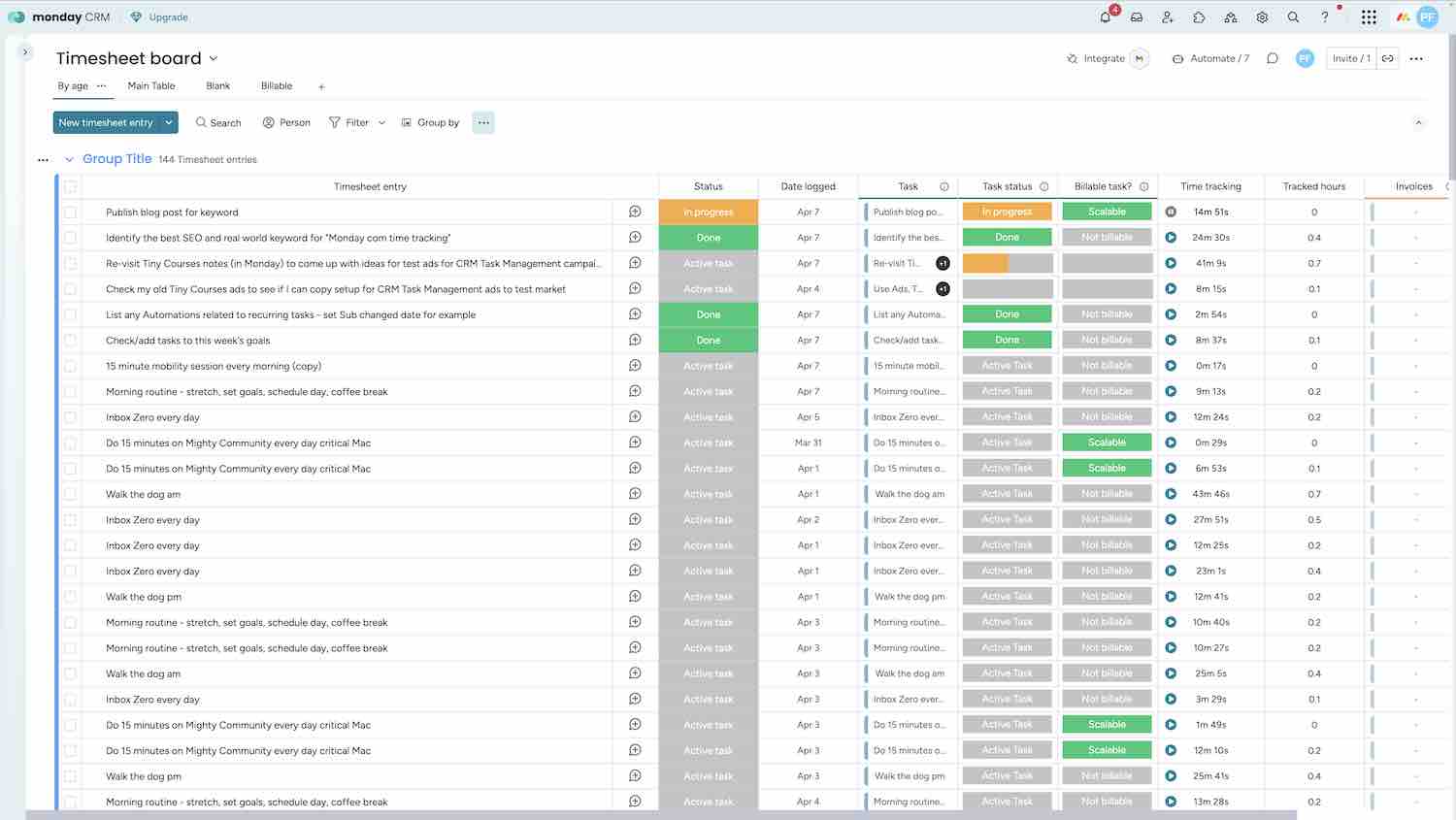Screen dimensions: 1456x820
Task: Tick the checkbox for Publish blog post row
Action: tap(70, 213)
